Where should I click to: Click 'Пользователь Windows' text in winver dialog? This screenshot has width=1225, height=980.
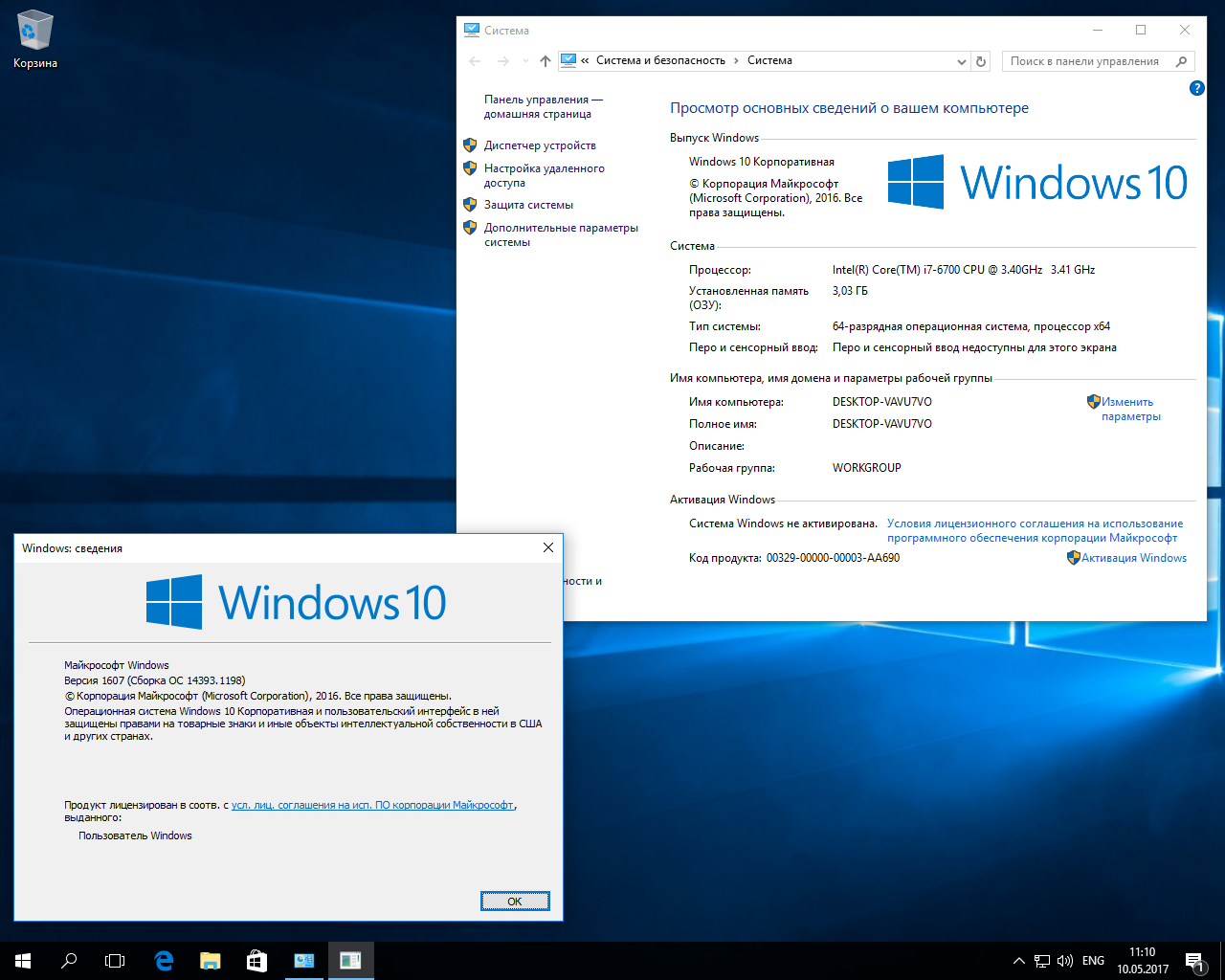tap(135, 835)
